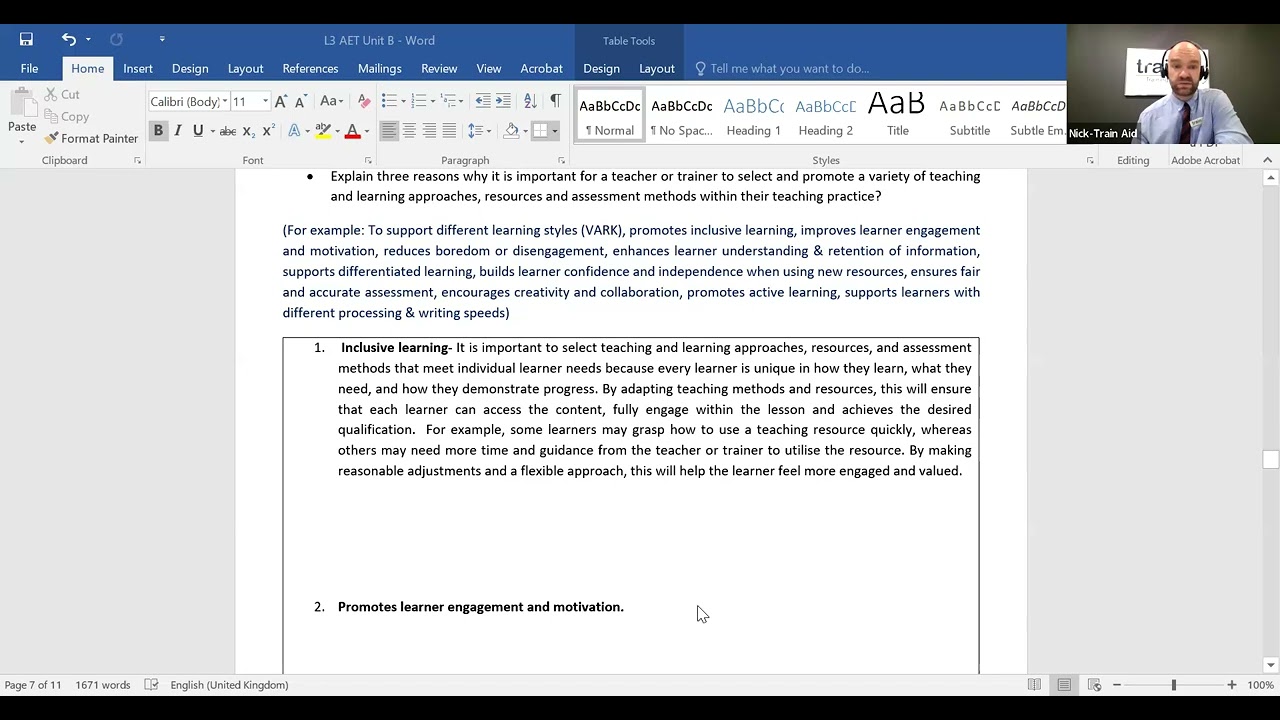Open multilevel list options
This screenshot has height=720, width=1280.
coord(449,101)
